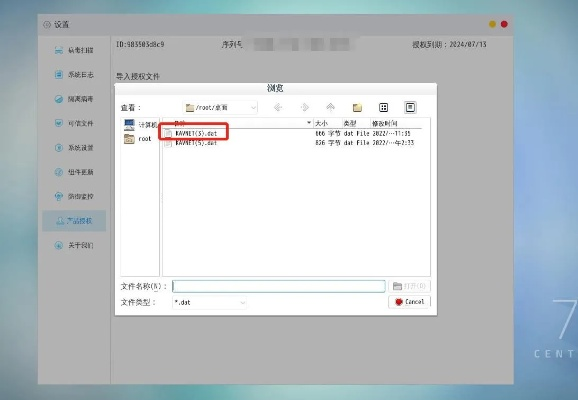
Task: Sort the file list by the 类型 column
Action: 356,123
